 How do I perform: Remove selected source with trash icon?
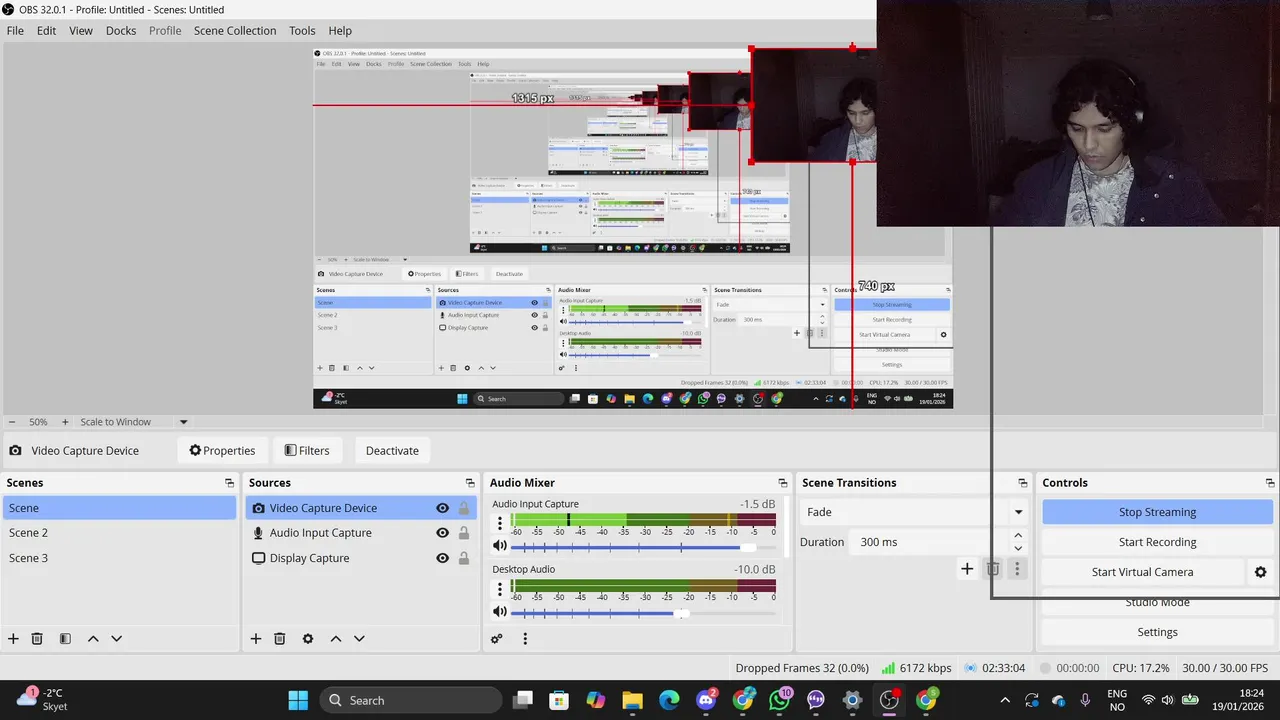pos(280,639)
